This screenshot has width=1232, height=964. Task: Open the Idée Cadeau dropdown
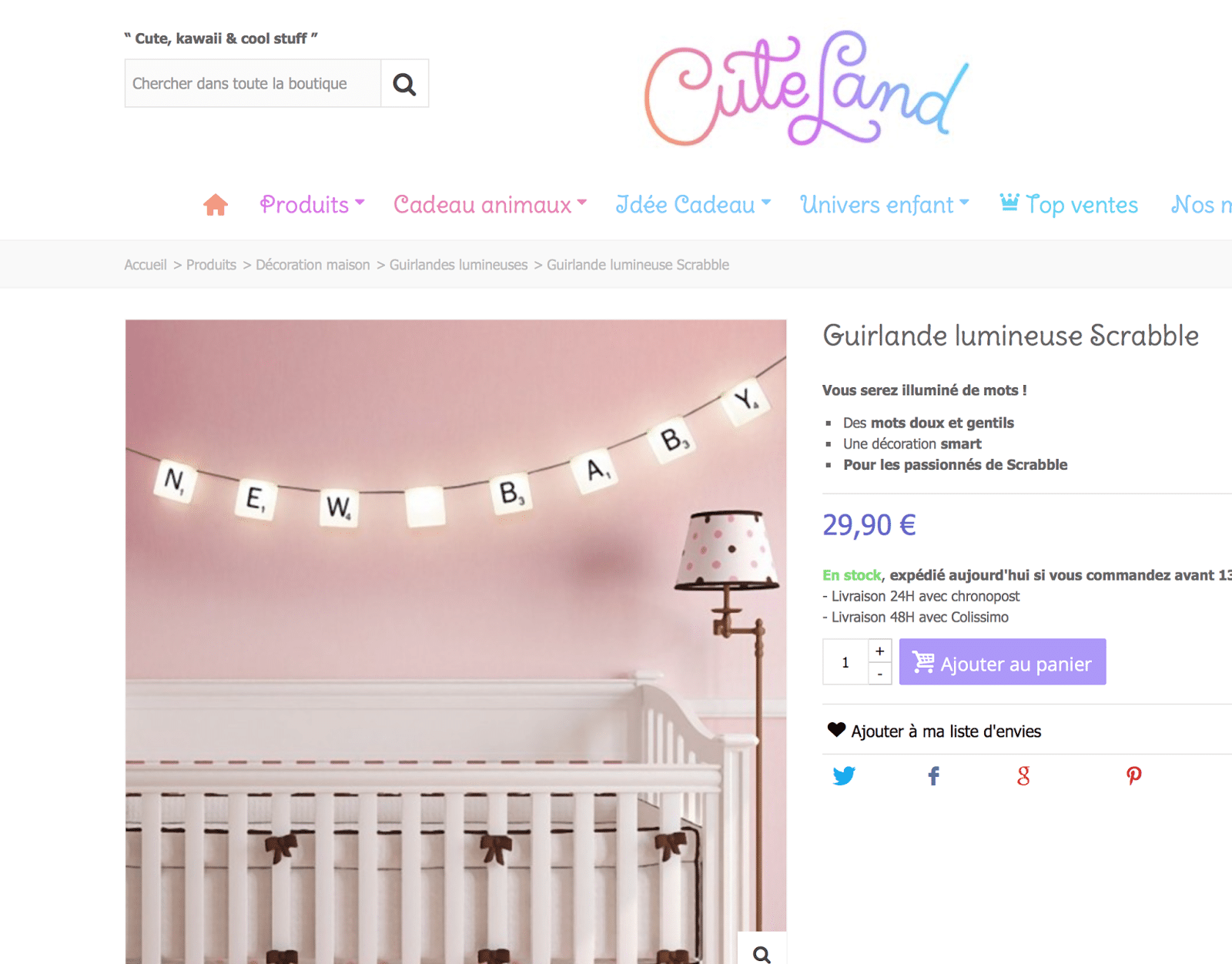pyautogui.click(x=693, y=204)
